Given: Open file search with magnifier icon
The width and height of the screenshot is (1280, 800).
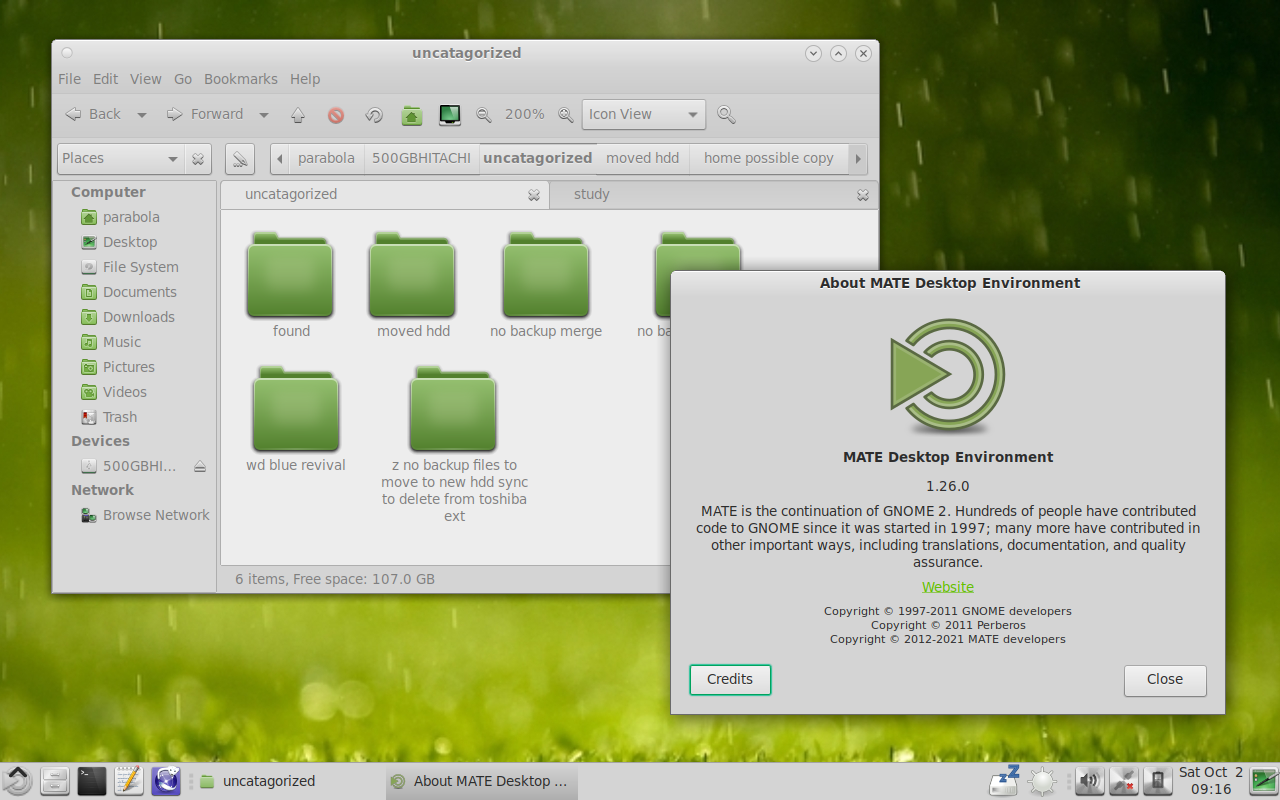Looking at the screenshot, I should [x=727, y=115].
